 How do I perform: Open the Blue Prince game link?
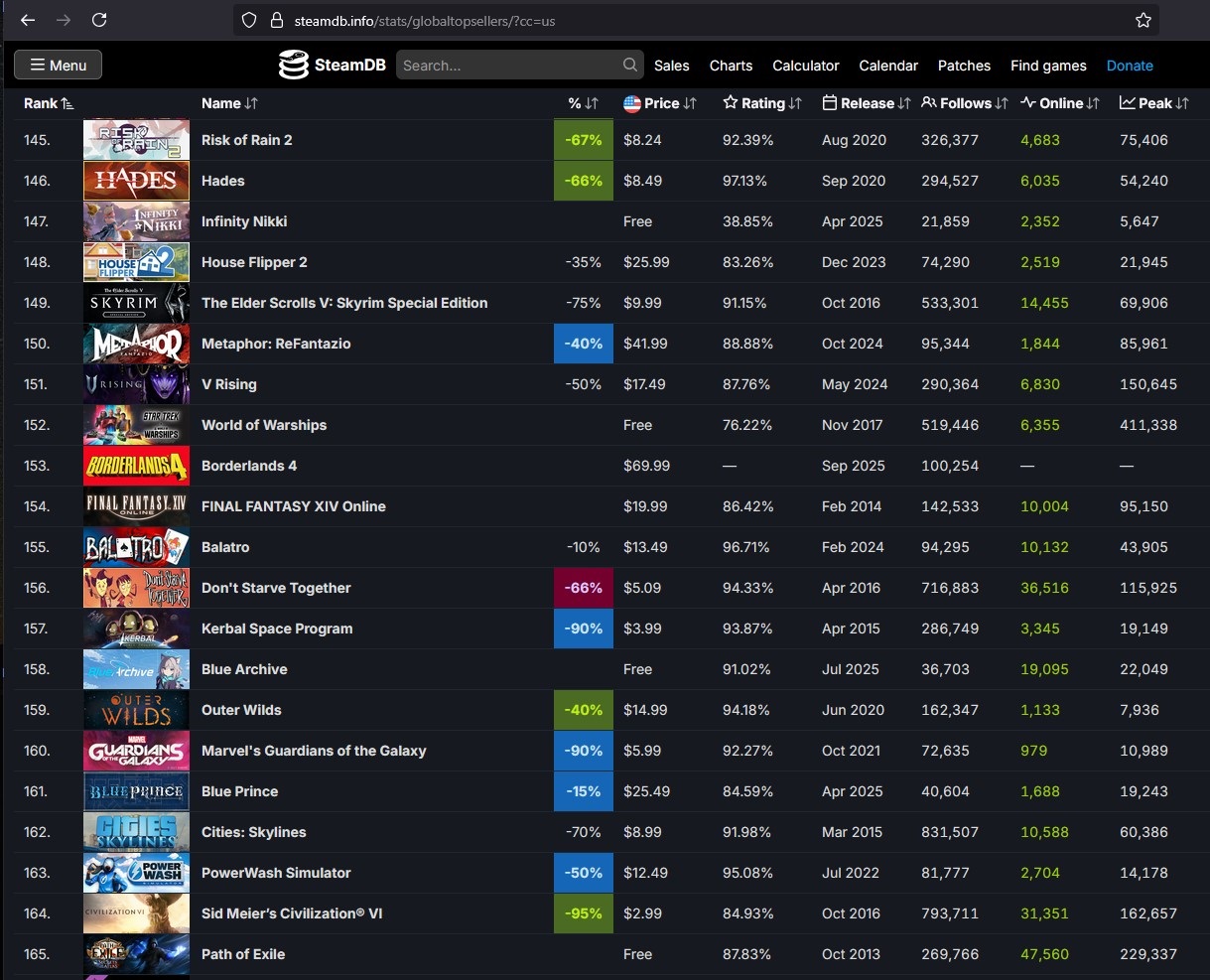click(x=239, y=791)
